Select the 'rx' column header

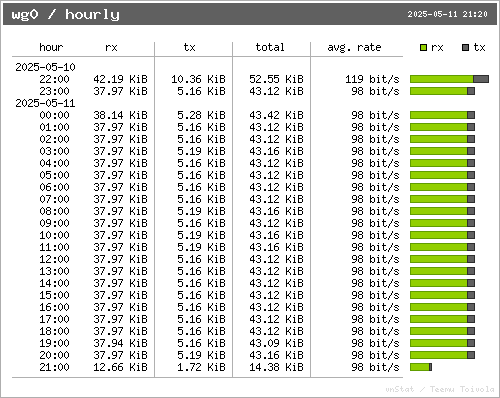111,47
